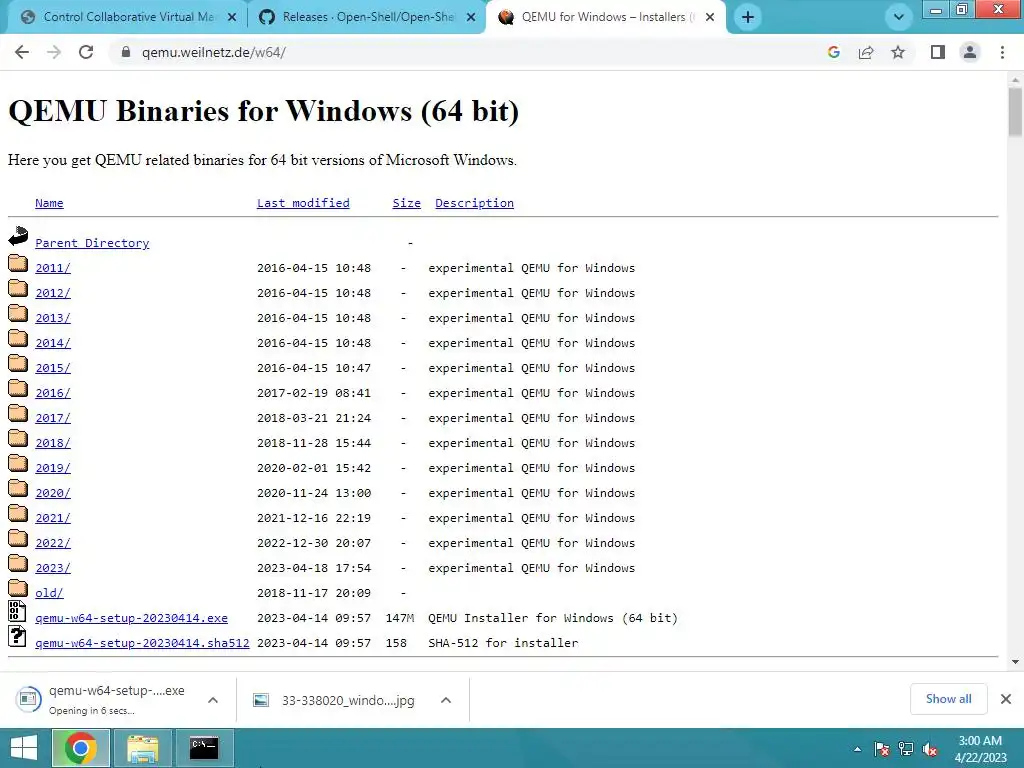Screen dimensions: 1024x768
Task: Open File Explorer from the taskbar
Action: coord(142,748)
